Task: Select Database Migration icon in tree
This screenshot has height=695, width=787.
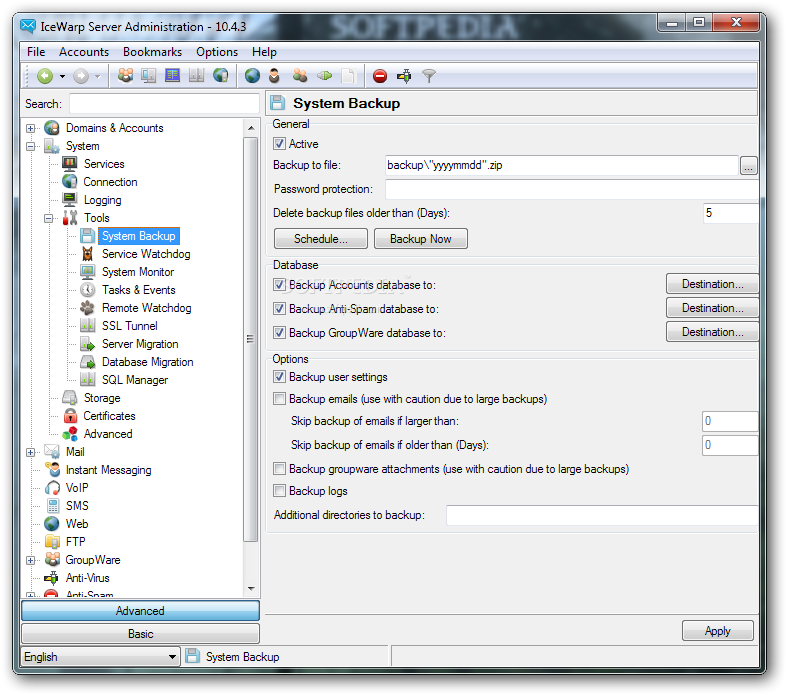Action: (87, 362)
